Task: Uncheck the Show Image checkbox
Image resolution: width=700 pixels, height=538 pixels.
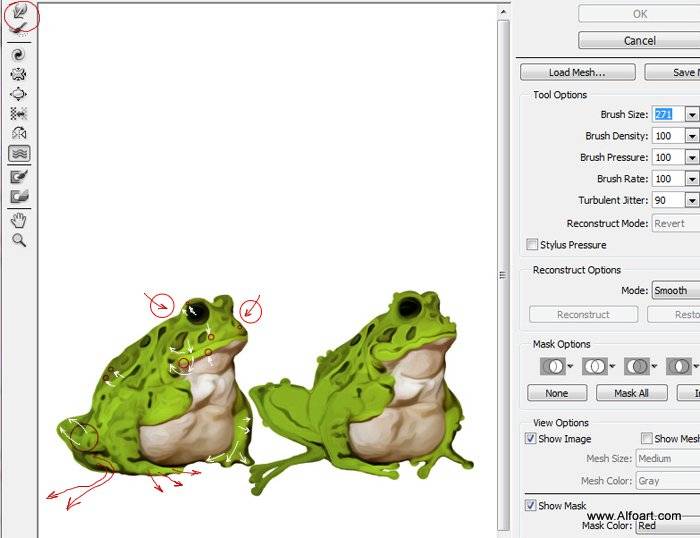Action: pyautogui.click(x=530, y=438)
